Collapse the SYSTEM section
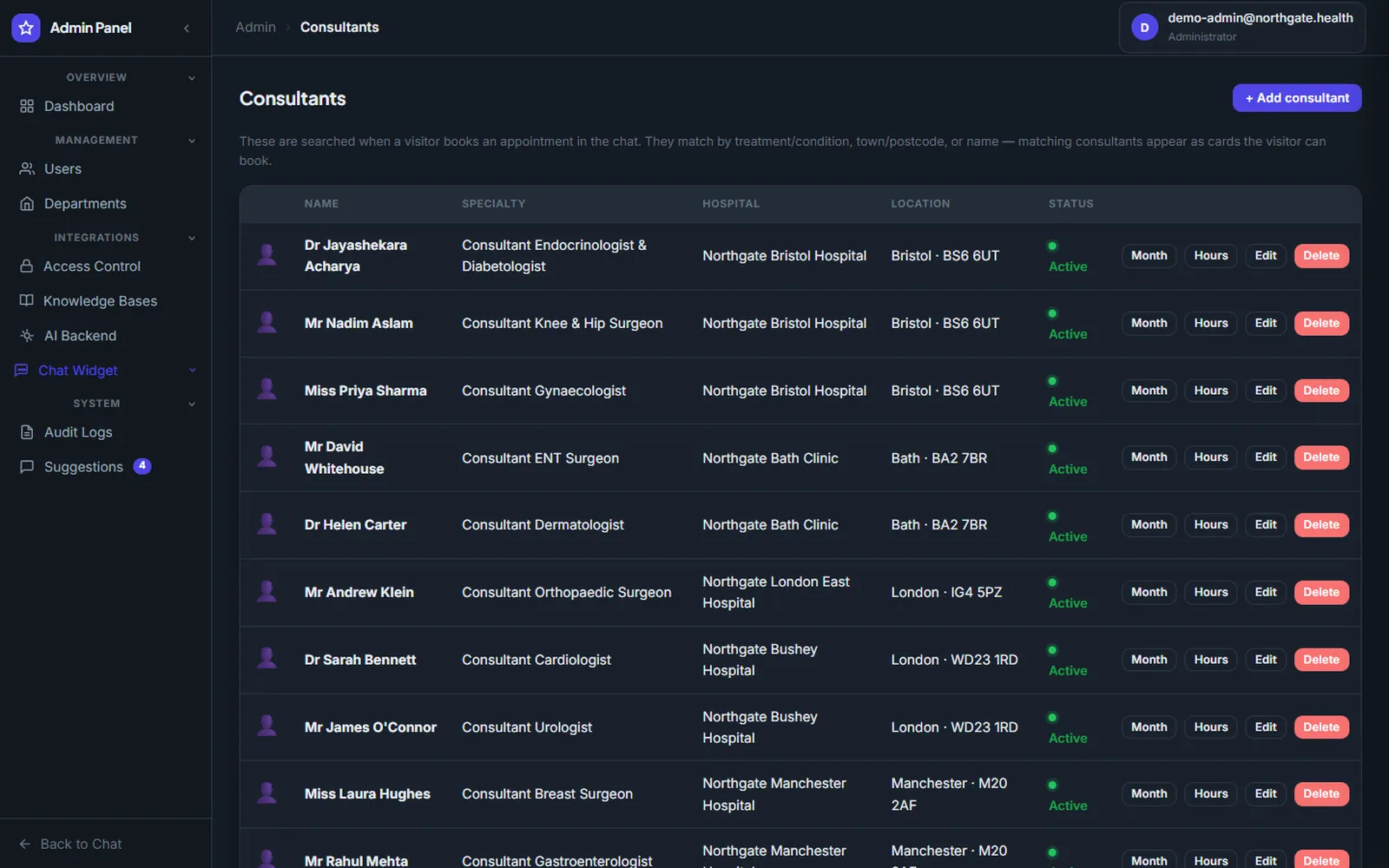This screenshot has width=1389, height=868. coord(192,404)
